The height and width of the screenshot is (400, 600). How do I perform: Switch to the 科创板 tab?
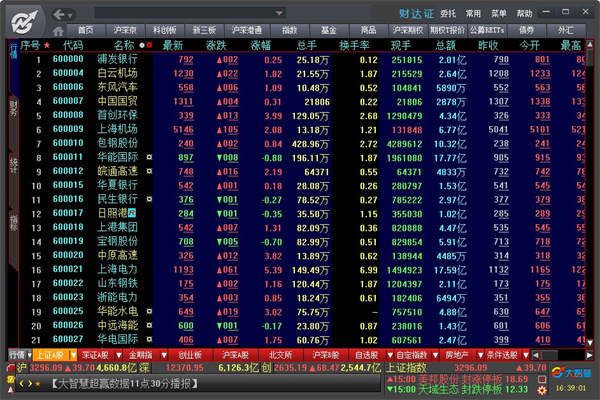pos(165,30)
